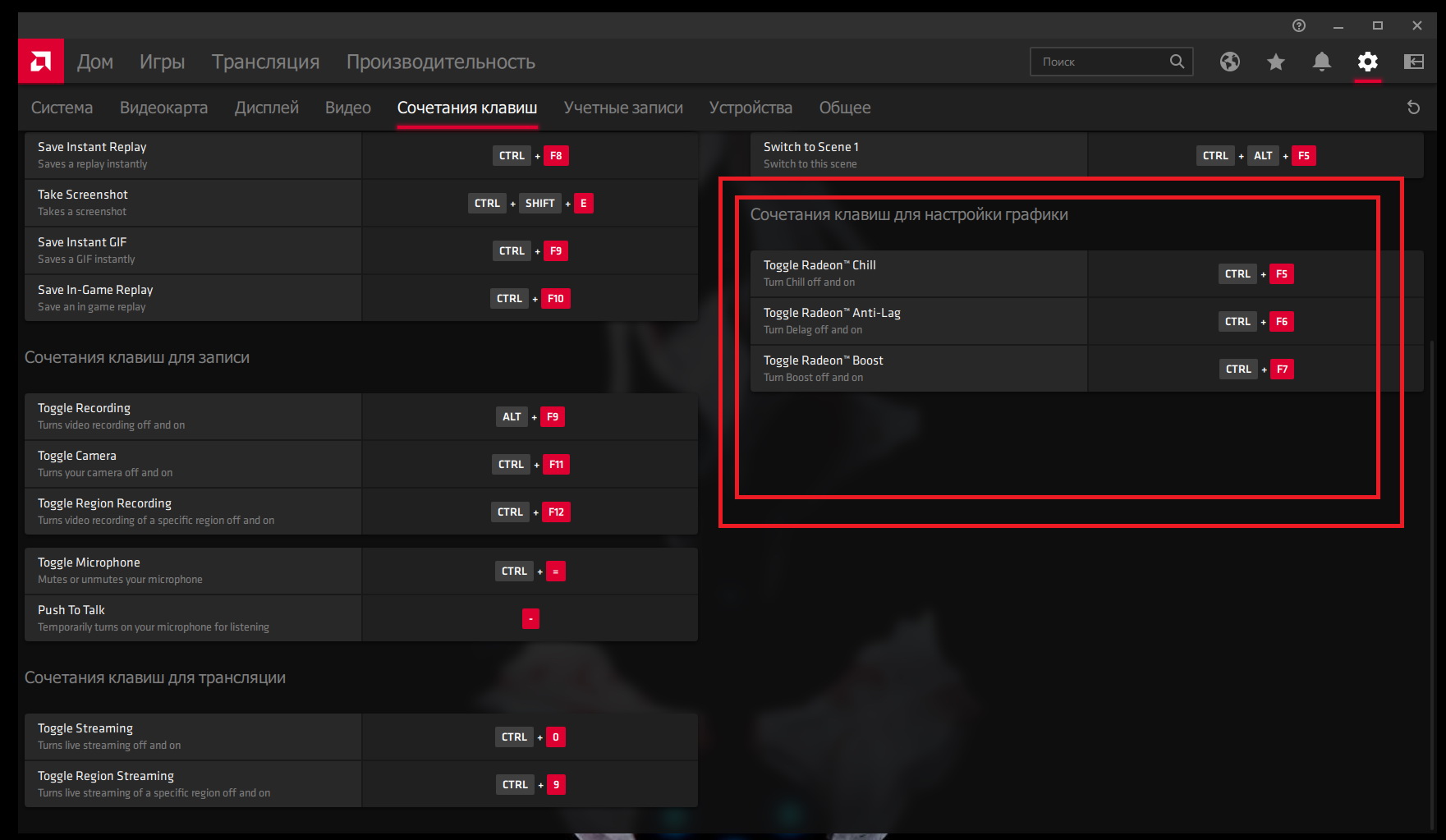Click the Save In-Game Replay label
The height and width of the screenshot is (840, 1446).
coord(95,290)
